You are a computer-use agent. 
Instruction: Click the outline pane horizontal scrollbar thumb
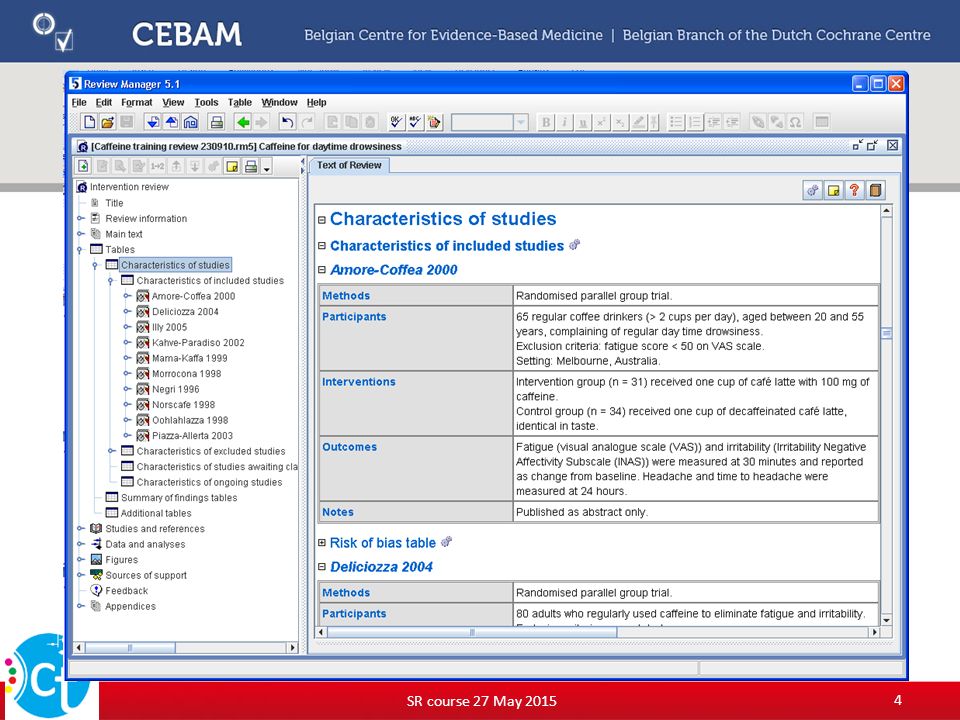pos(130,647)
